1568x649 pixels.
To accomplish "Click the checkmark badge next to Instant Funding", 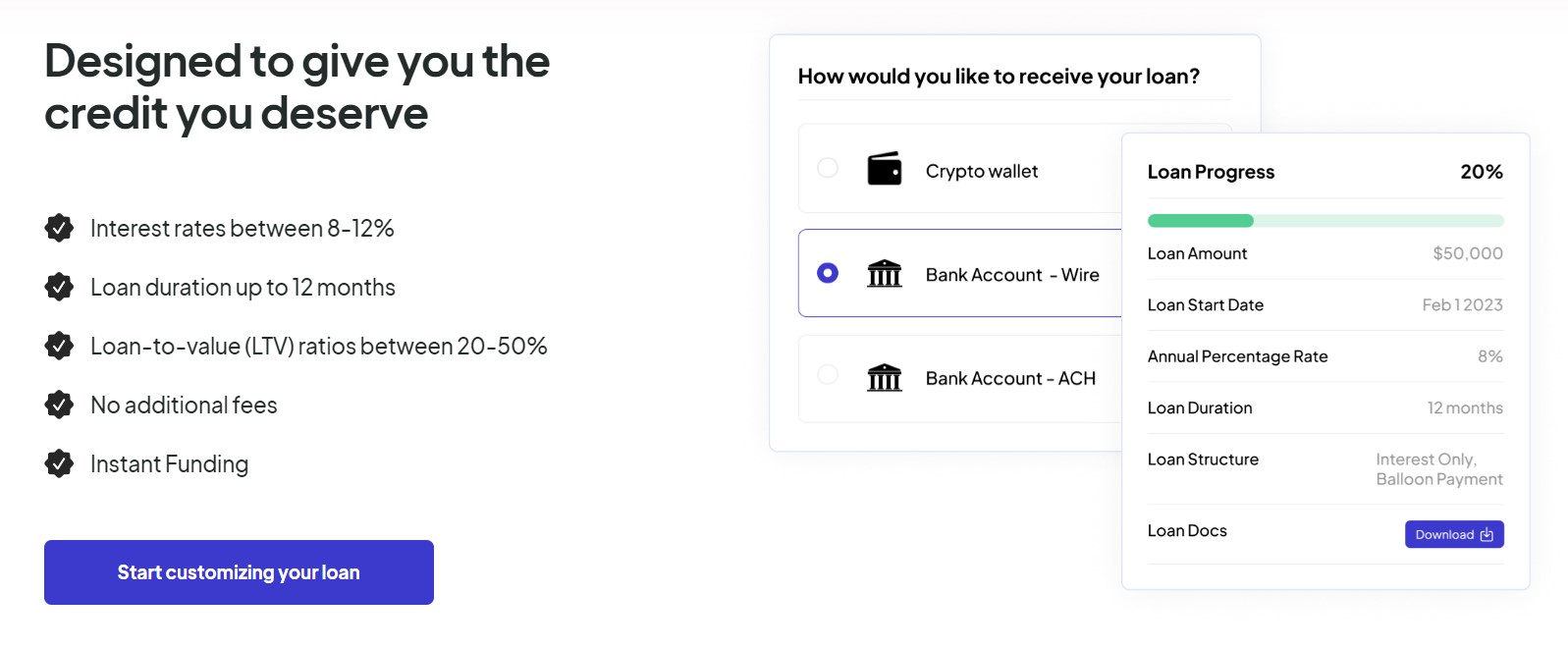I will 59,463.
